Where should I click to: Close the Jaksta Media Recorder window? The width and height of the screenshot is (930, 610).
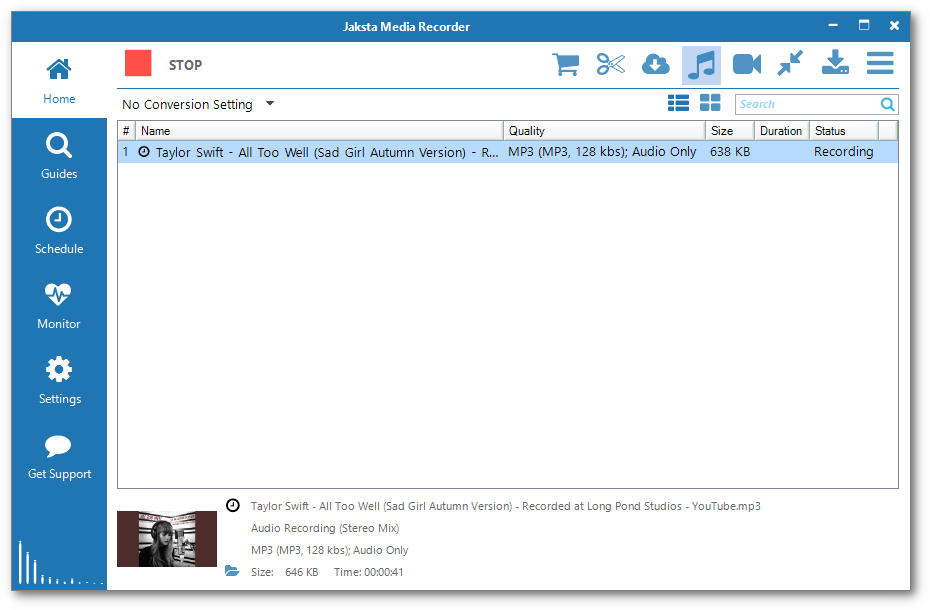coord(894,26)
